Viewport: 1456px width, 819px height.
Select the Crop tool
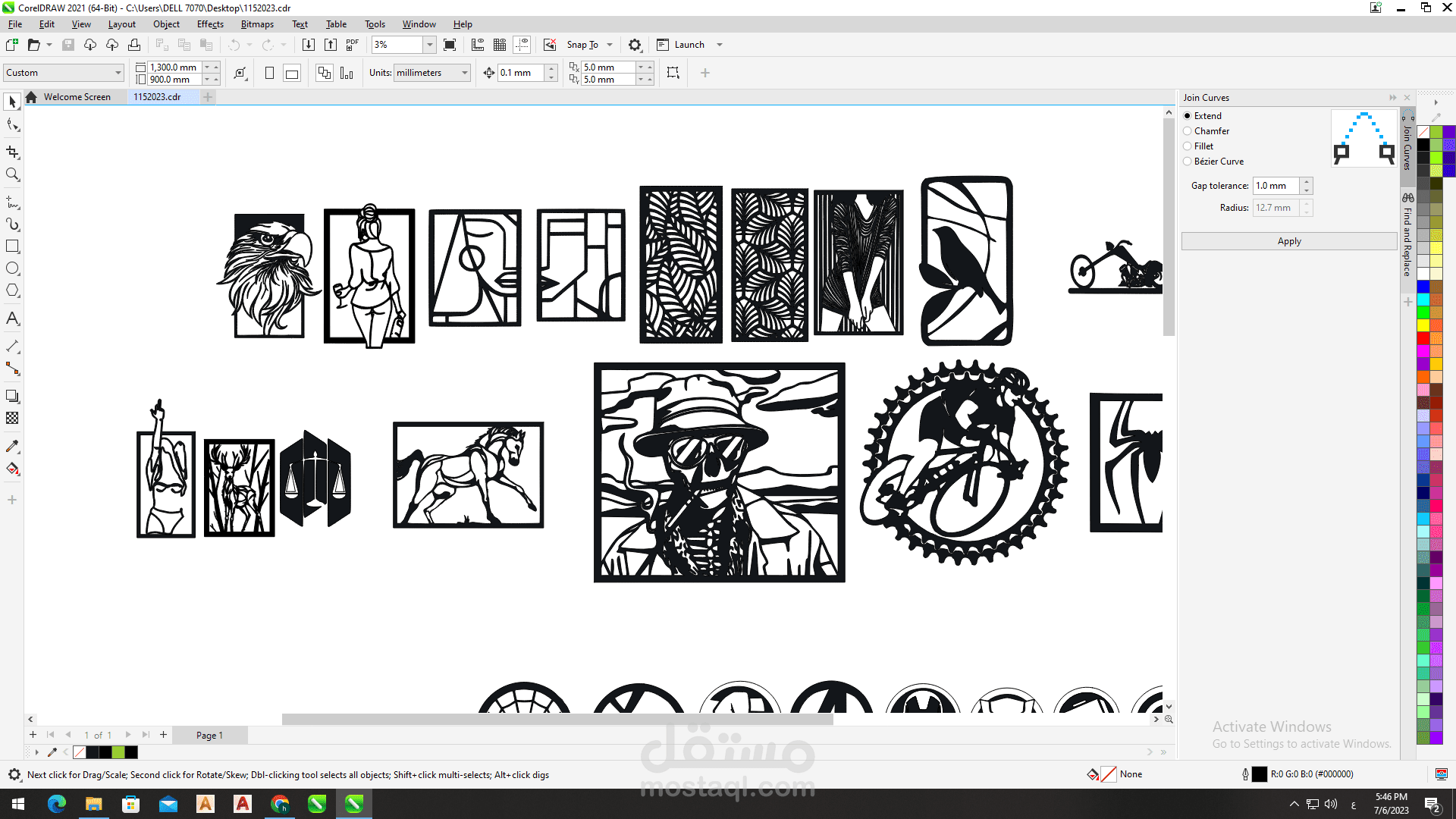click(12, 152)
